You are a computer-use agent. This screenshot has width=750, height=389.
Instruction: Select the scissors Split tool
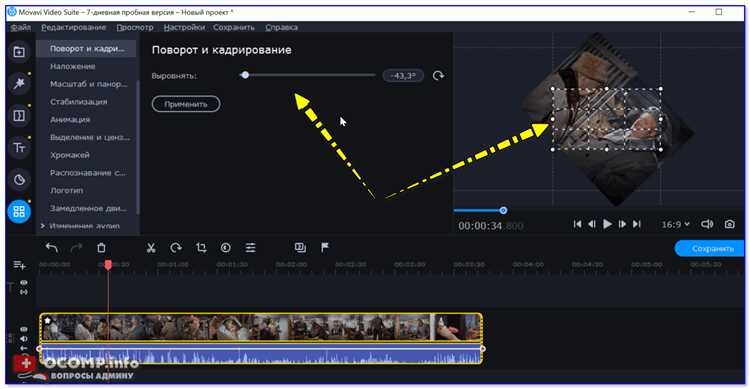tap(151, 247)
